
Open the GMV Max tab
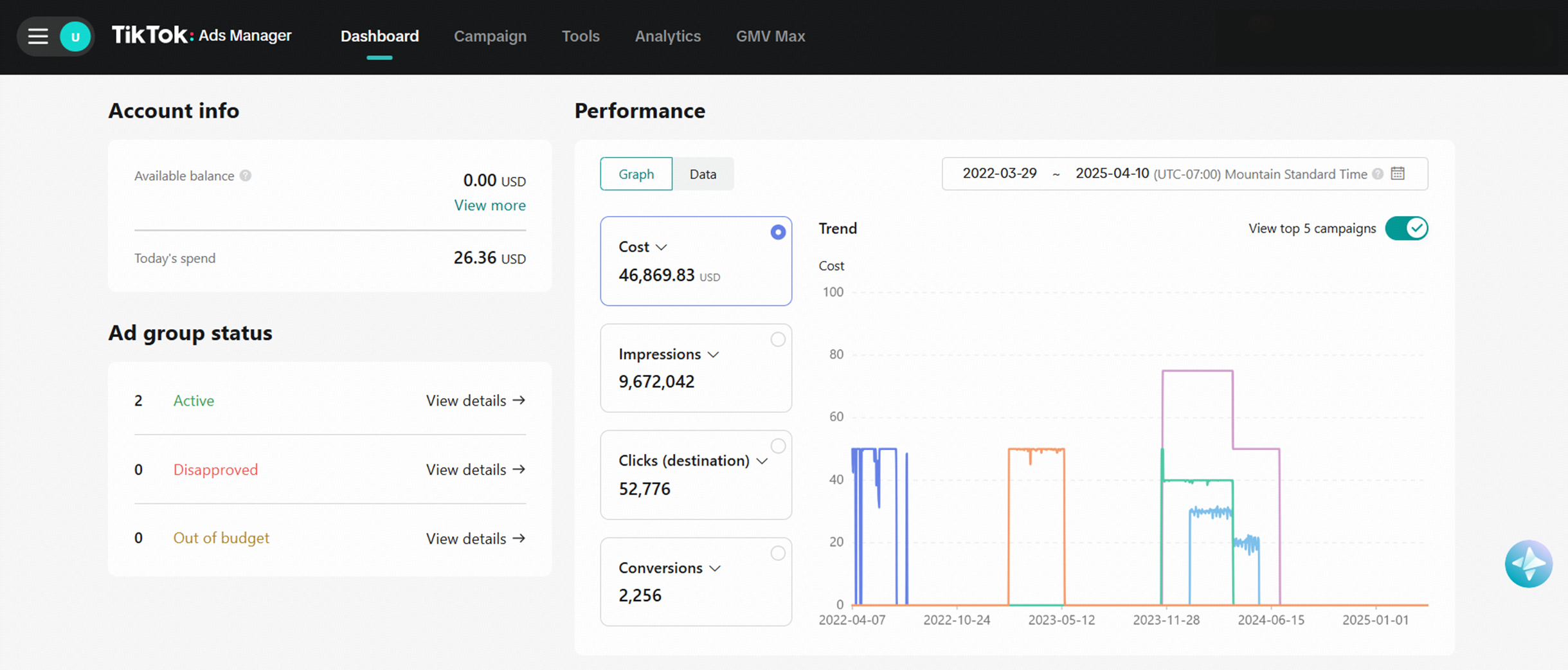pos(770,36)
